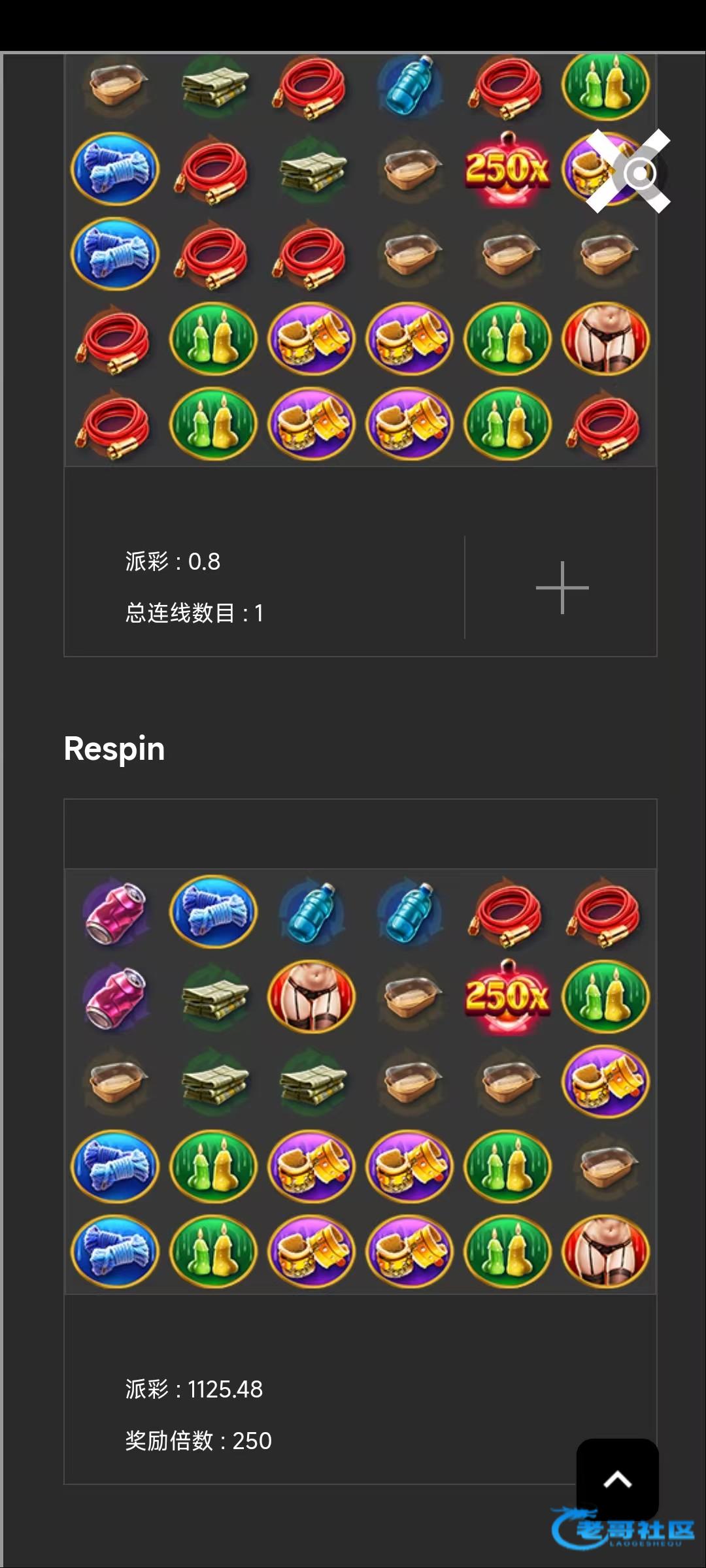Click the 派彩 : 1125.48 payout text

point(194,1389)
